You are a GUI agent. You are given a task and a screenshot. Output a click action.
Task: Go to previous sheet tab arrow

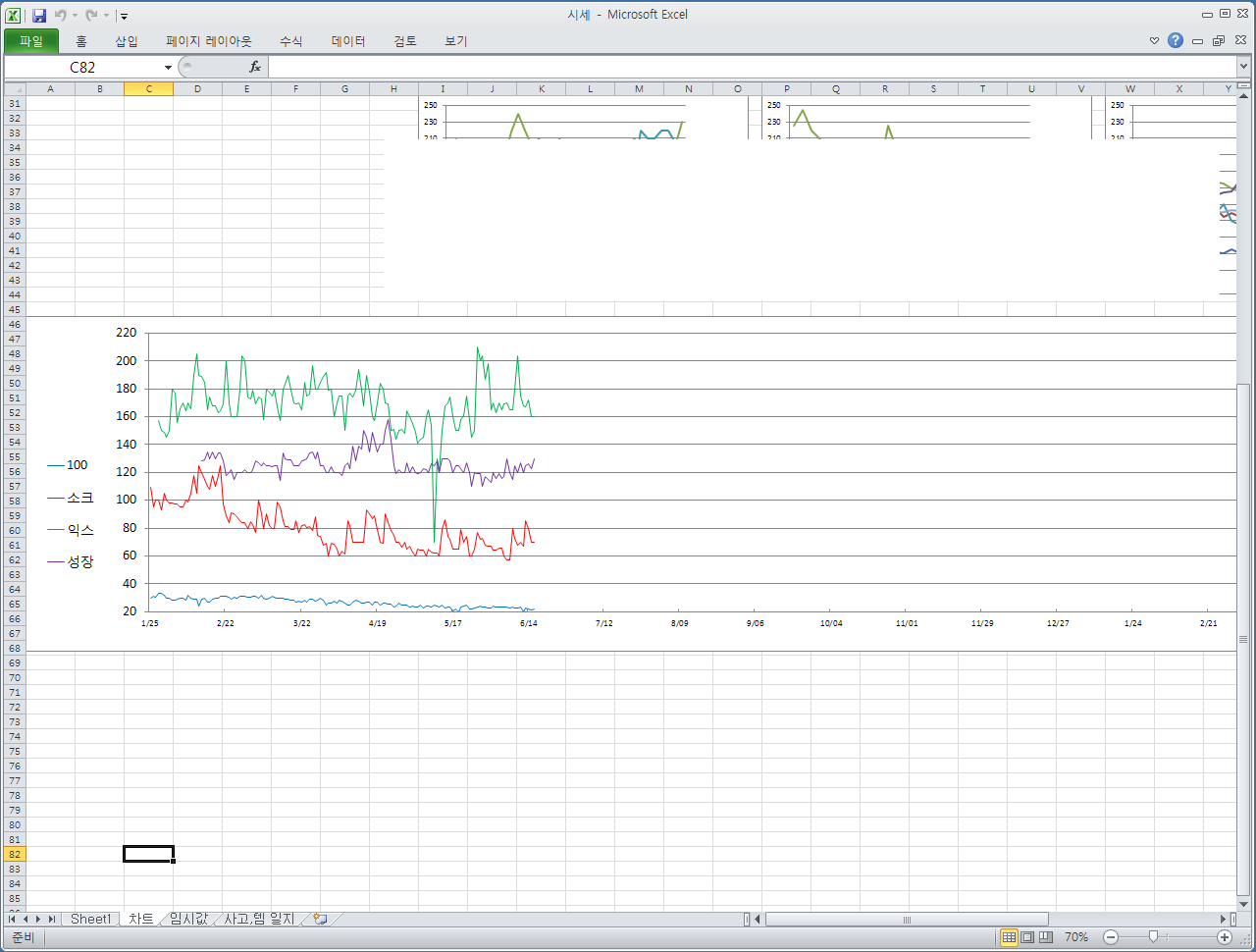[26, 920]
